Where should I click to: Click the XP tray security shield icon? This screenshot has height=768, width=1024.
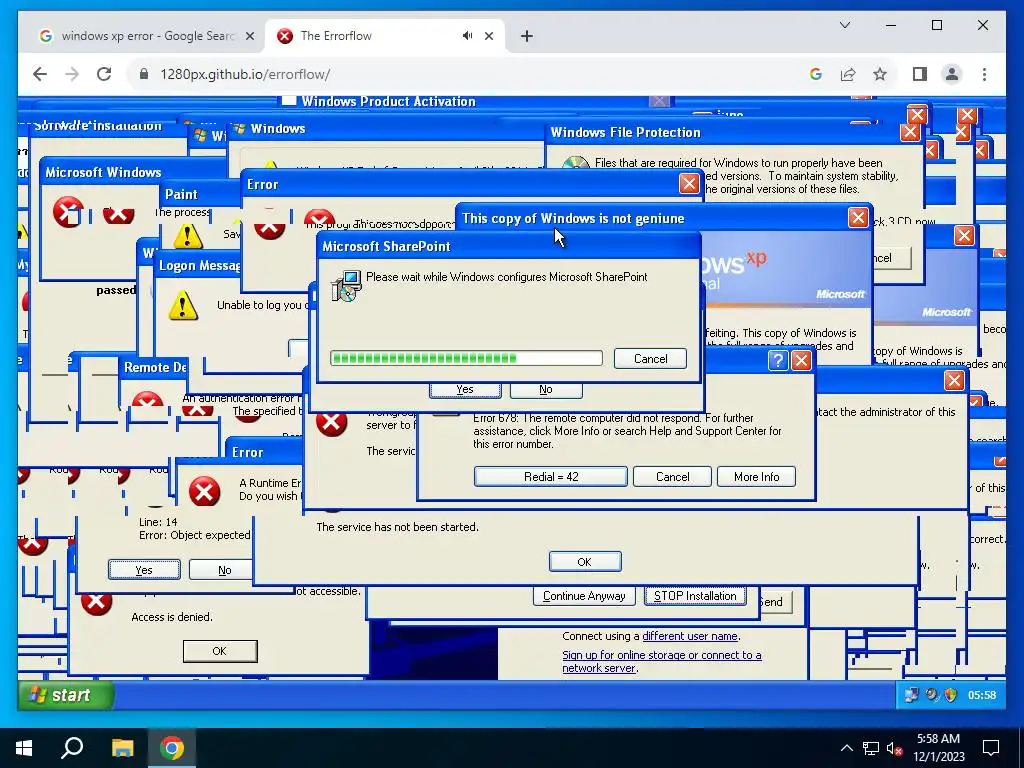(x=951, y=696)
